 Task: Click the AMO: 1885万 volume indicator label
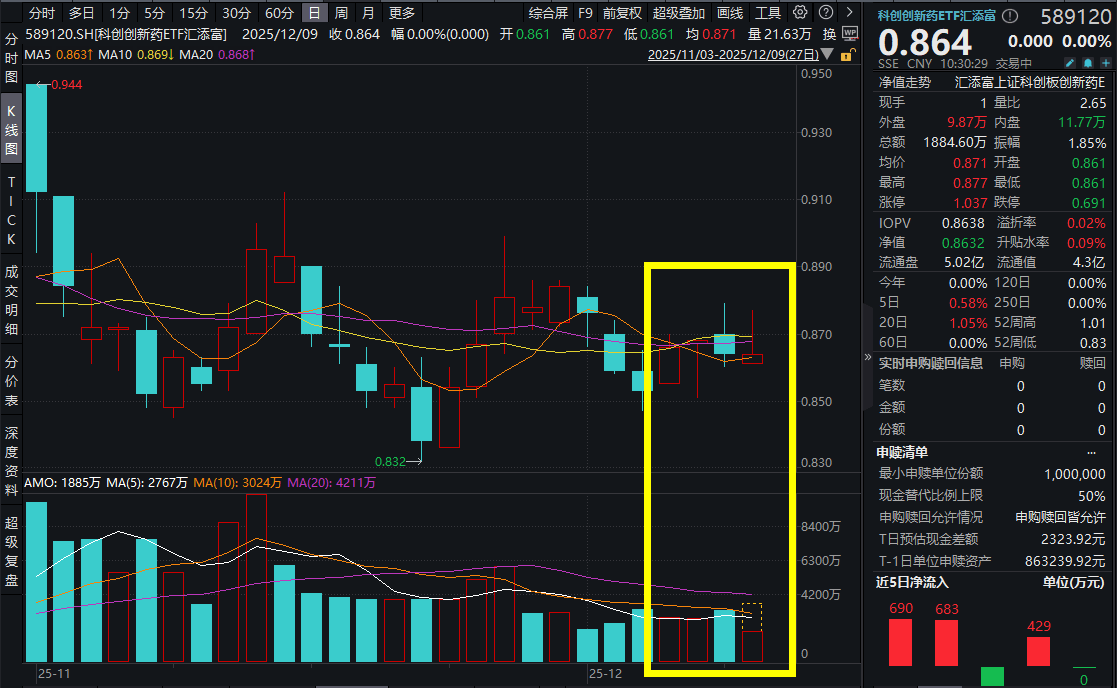click(x=63, y=483)
